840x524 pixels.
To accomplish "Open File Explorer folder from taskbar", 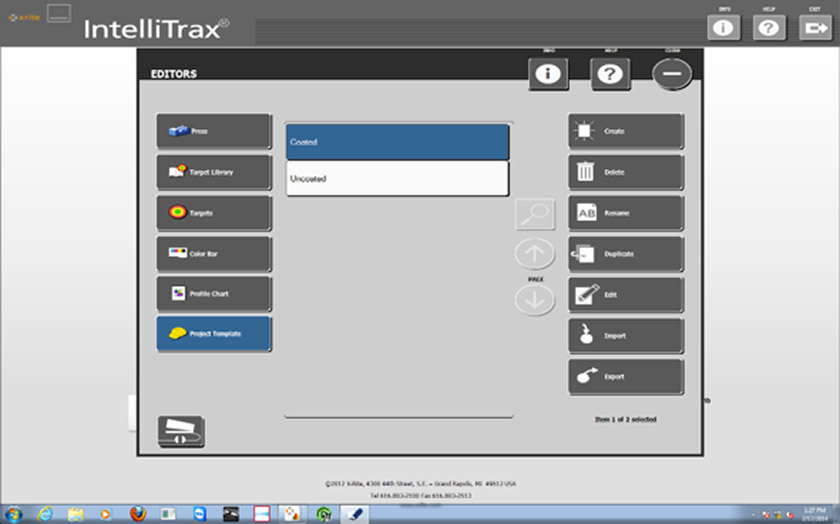I will coord(76,515).
